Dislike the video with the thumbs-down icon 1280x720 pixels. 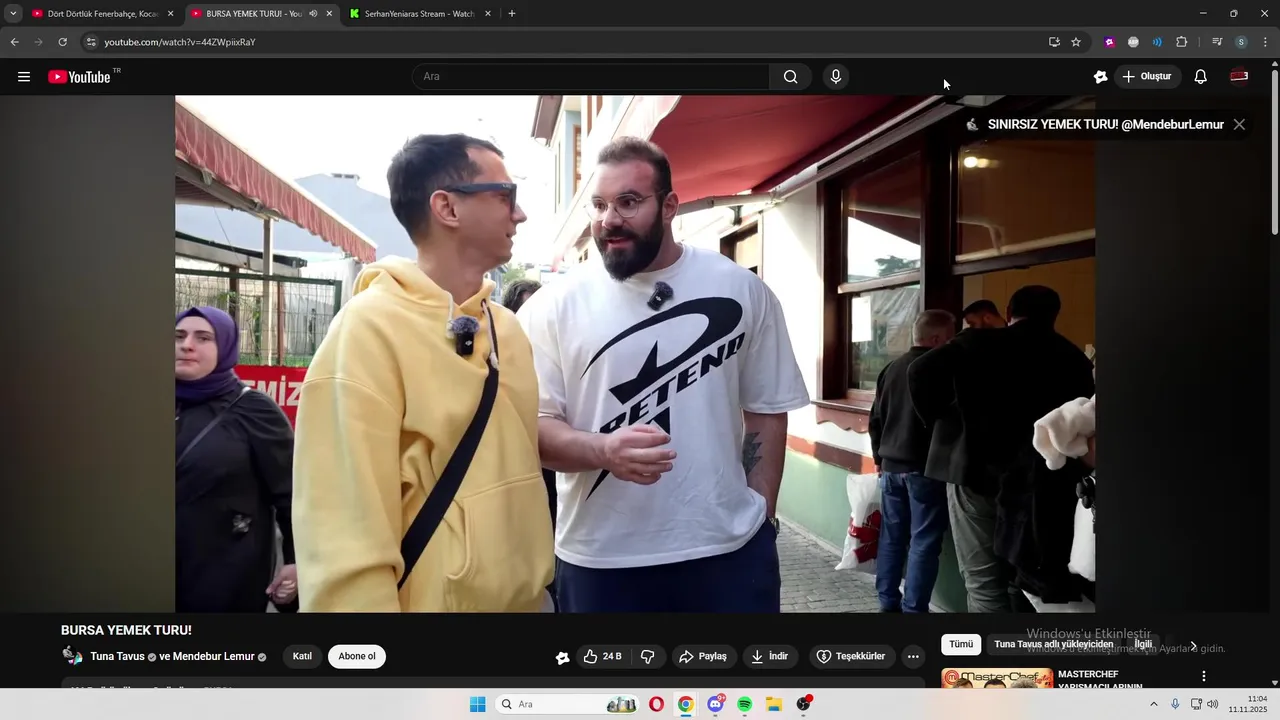[x=647, y=657]
